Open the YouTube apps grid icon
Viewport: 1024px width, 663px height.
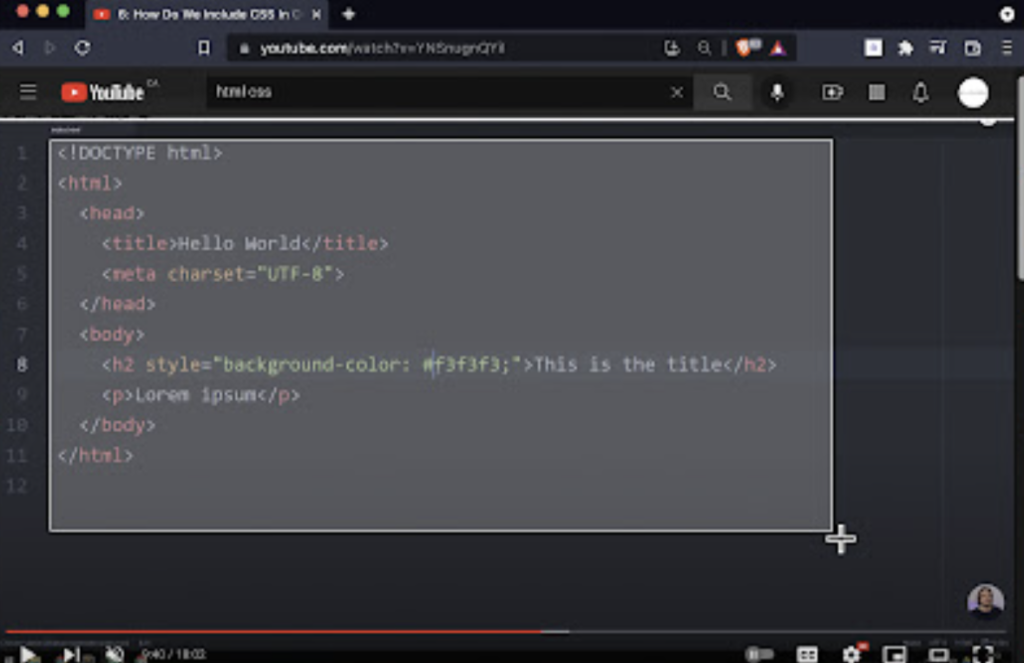[877, 92]
